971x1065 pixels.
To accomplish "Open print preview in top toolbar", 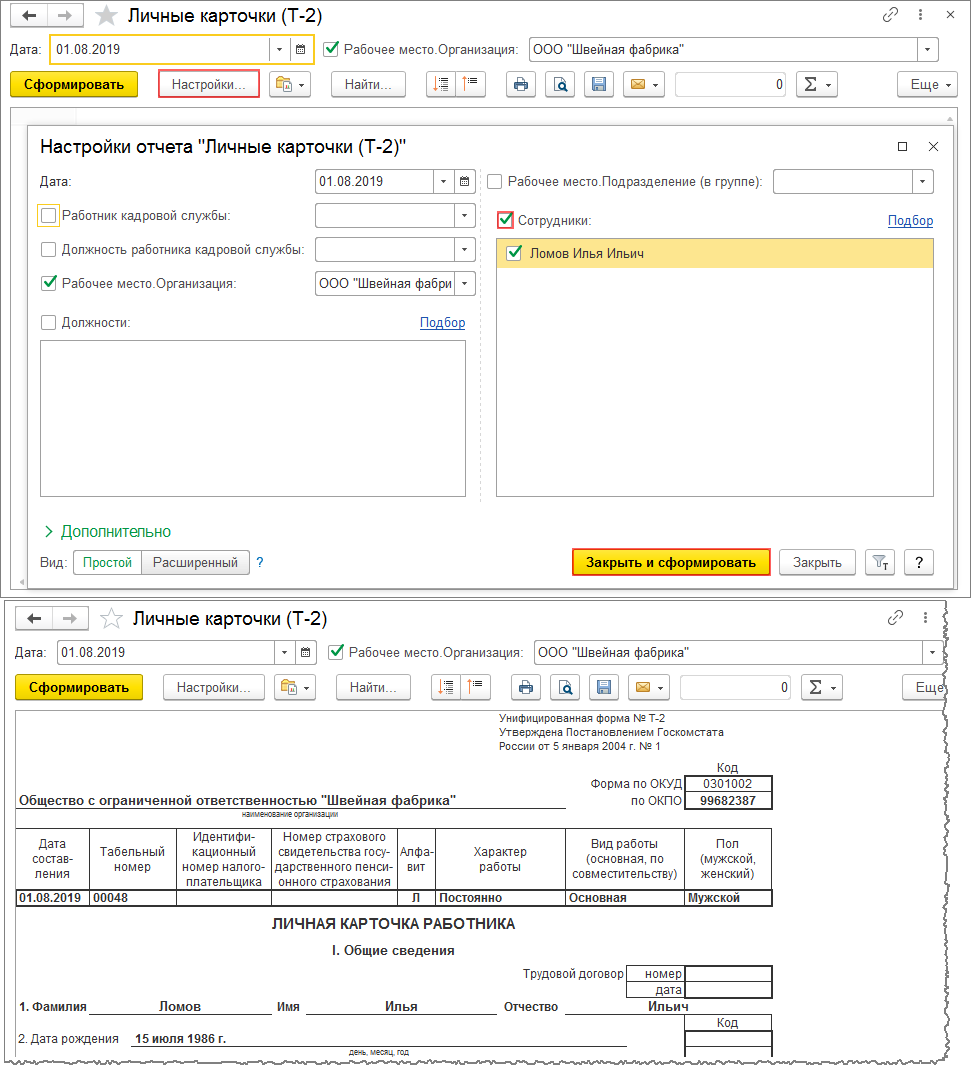I will pos(560,84).
